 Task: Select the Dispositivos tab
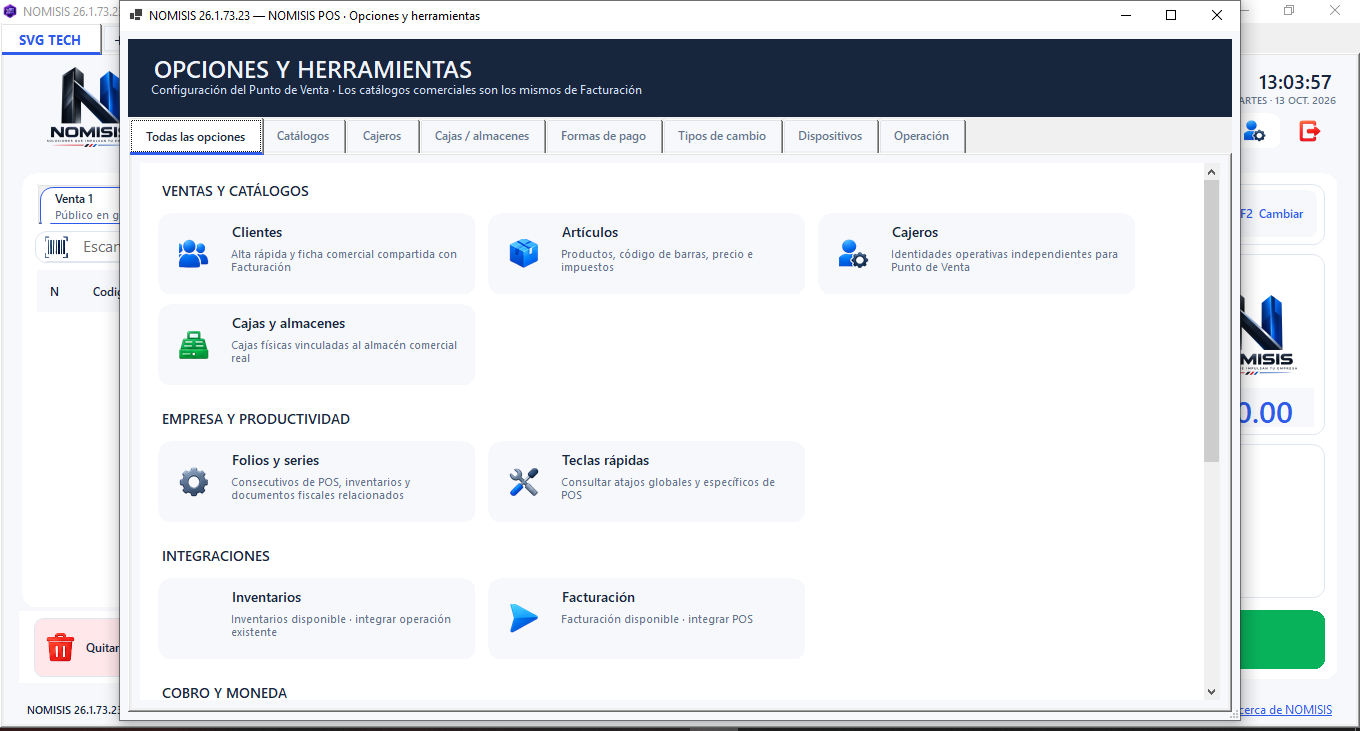[830, 136]
